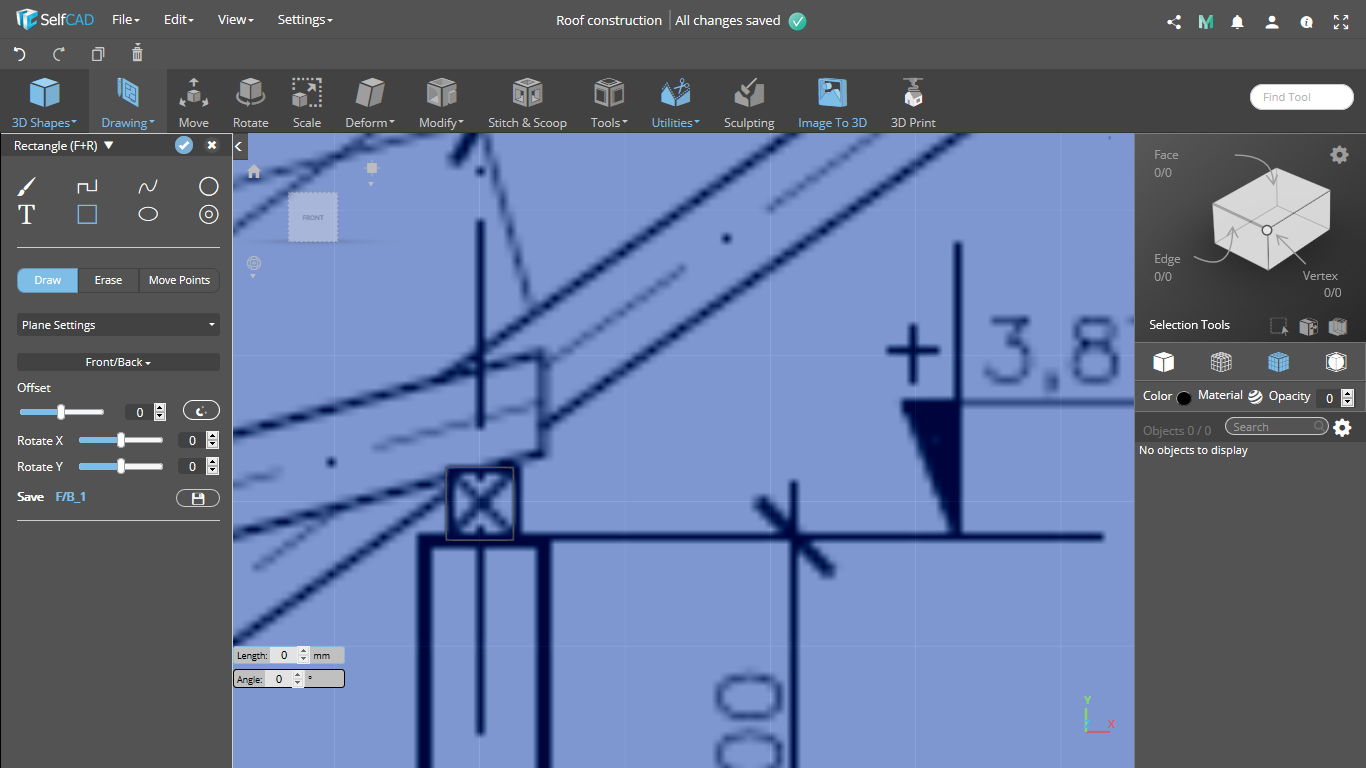Select the rectangle drawing tool
Screen dimensions: 1366x768
point(87,214)
